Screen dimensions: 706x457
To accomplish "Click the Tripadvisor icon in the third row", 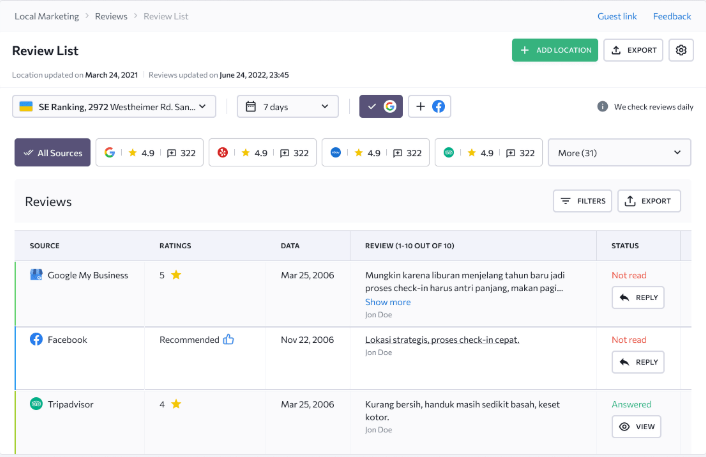I will (36, 404).
